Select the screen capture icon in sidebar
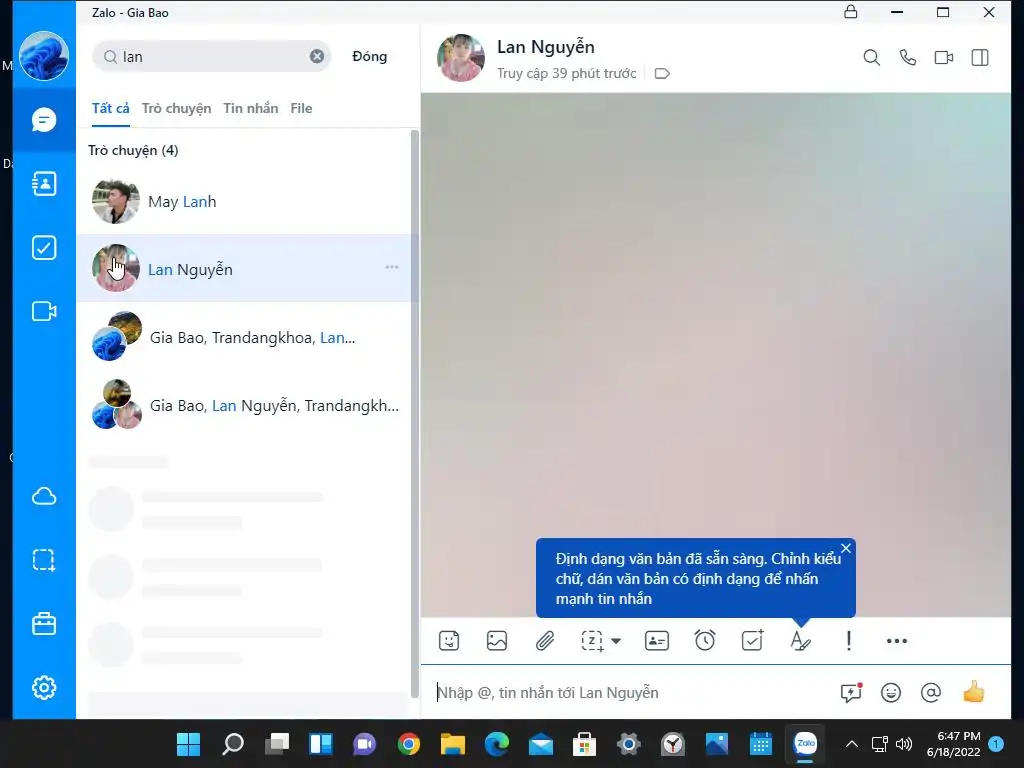The image size is (1024, 768). point(44,560)
